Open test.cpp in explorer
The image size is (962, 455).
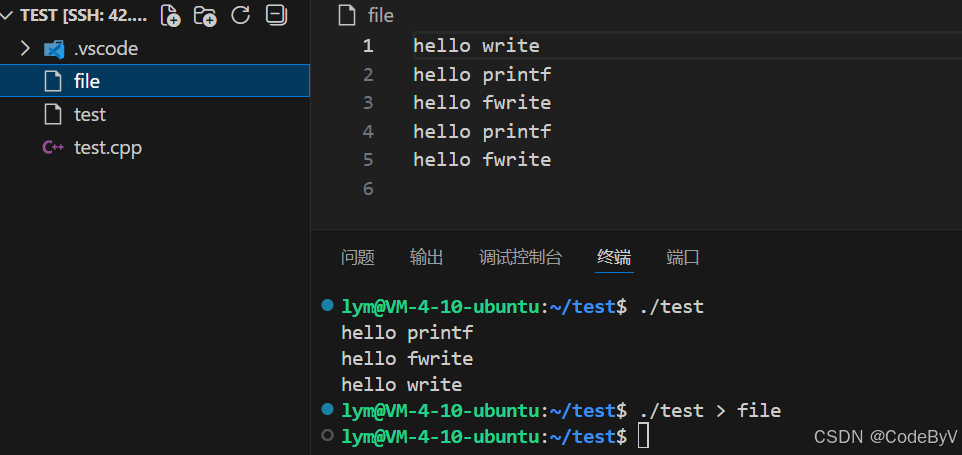point(155,148)
